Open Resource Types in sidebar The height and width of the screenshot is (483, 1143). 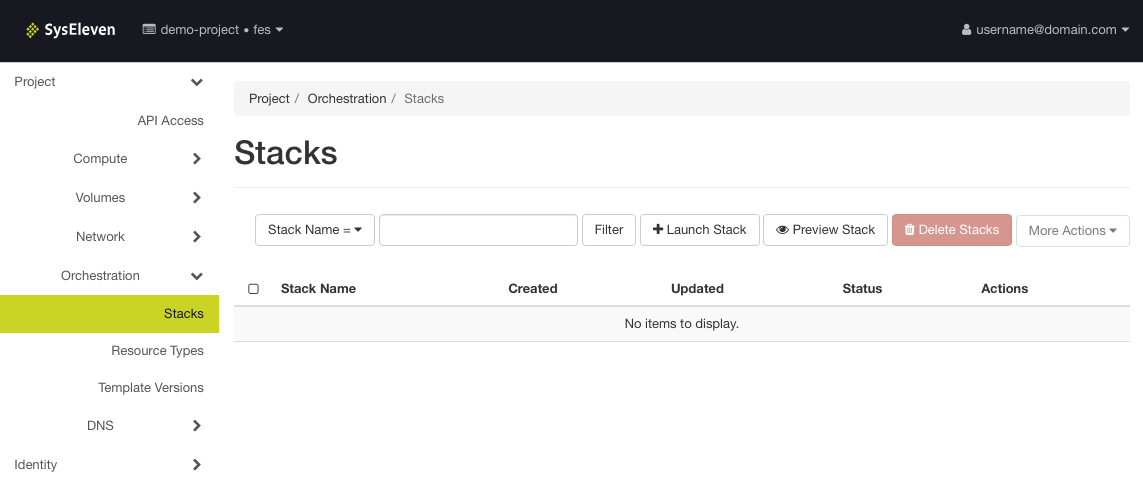point(157,350)
